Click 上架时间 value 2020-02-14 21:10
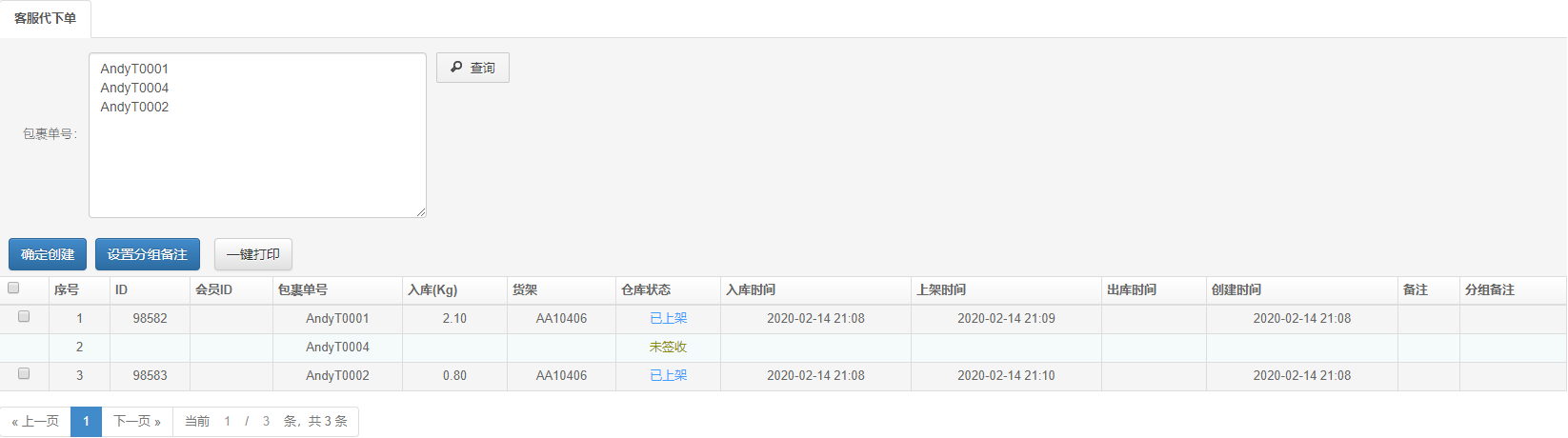The height and width of the screenshot is (438, 1568). point(1006,375)
